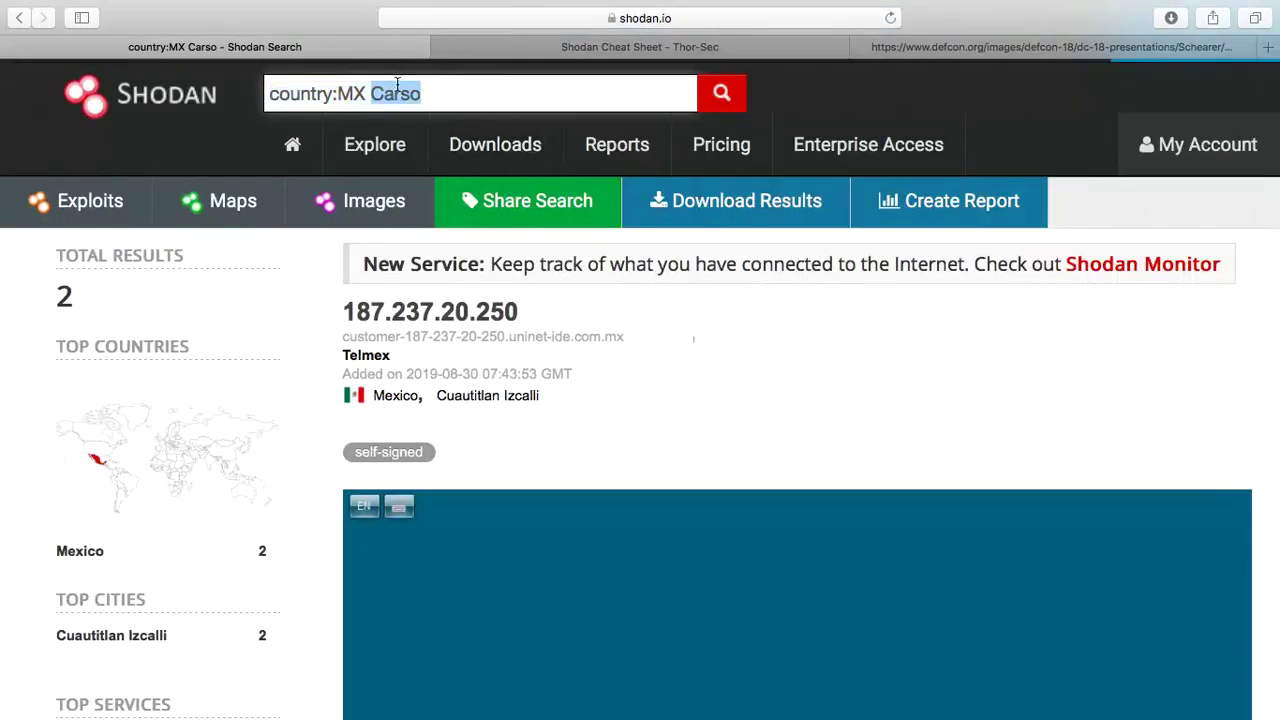
Task: Switch to defcon.org presentations tab
Action: (x=1052, y=47)
